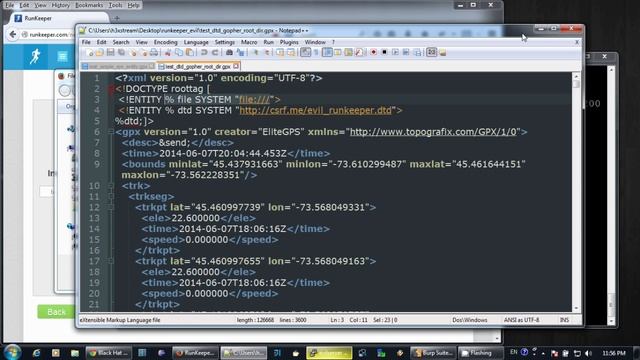This screenshot has height=360, width=640.
Task: Open the File menu in Notepad++
Action: pos(86,42)
